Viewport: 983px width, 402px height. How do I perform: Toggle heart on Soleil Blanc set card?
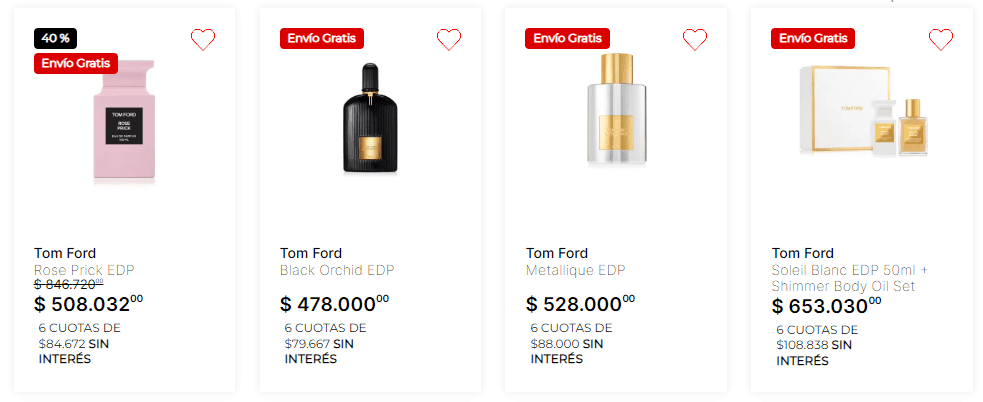(941, 40)
